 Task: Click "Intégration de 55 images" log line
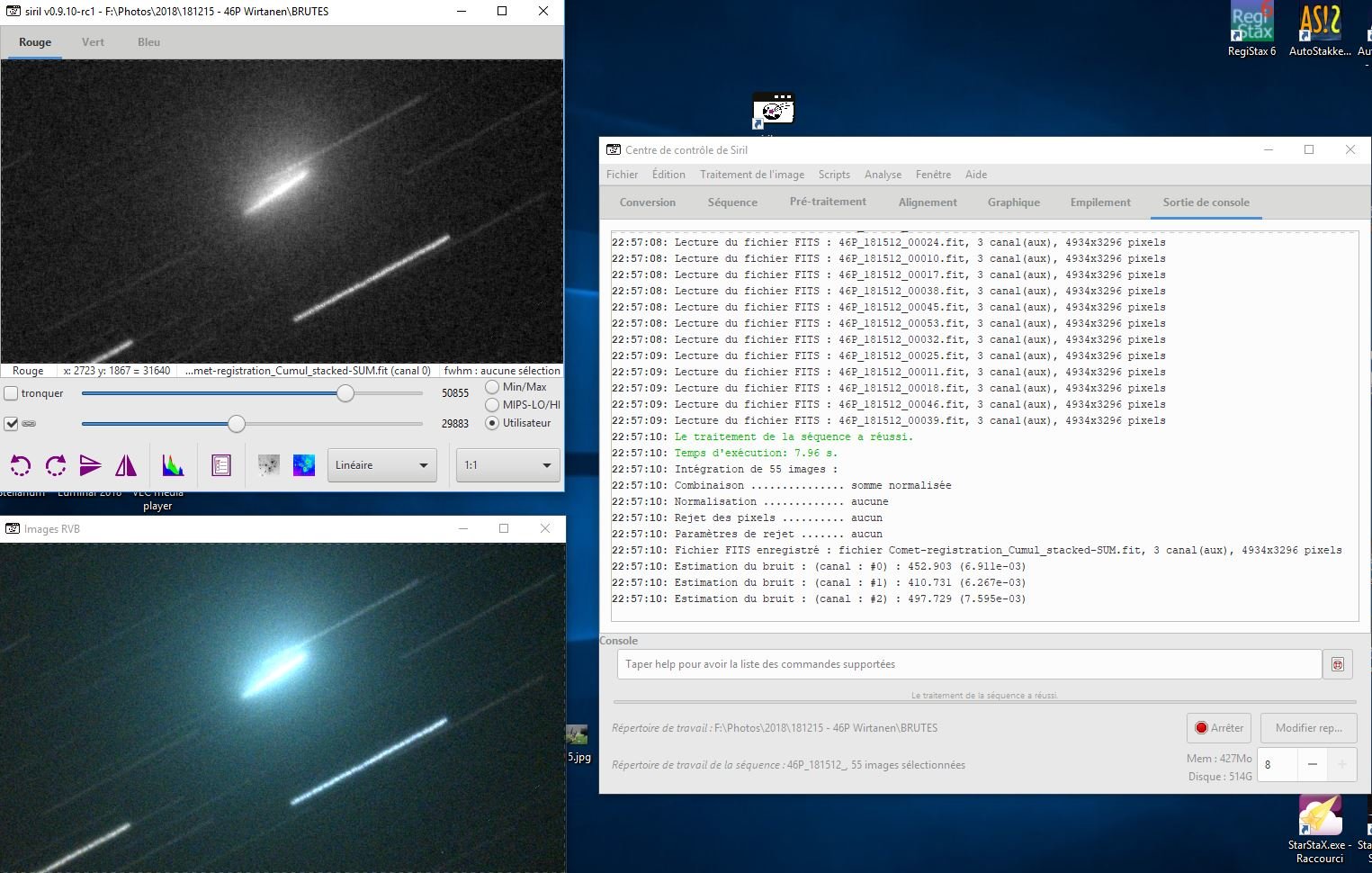point(756,469)
